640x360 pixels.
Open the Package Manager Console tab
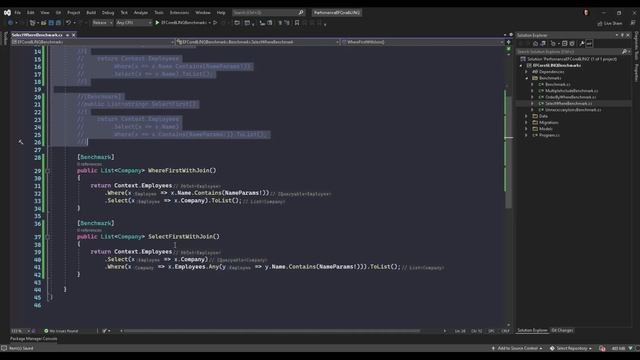(33, 339)
